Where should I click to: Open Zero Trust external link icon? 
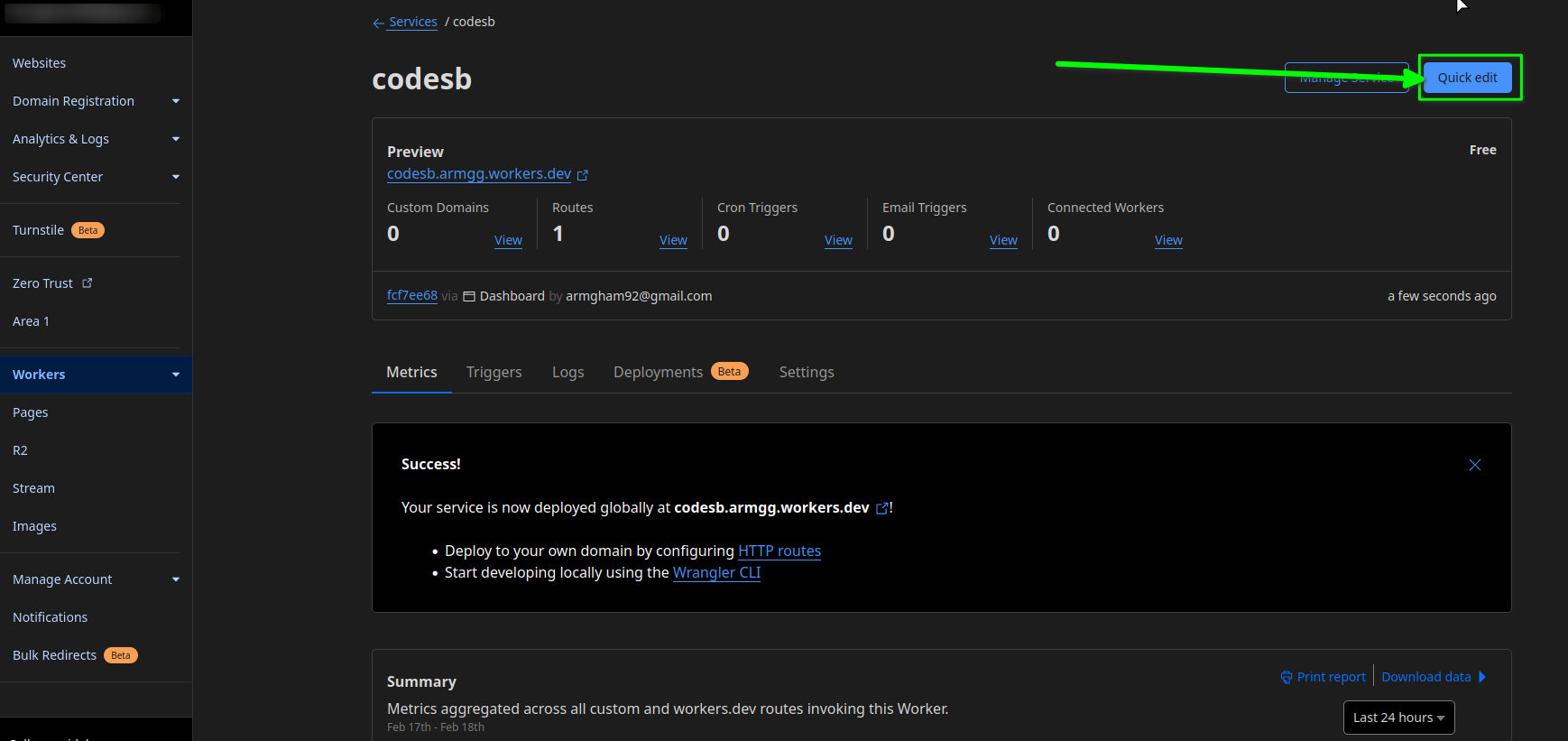(x=88, y=283)
